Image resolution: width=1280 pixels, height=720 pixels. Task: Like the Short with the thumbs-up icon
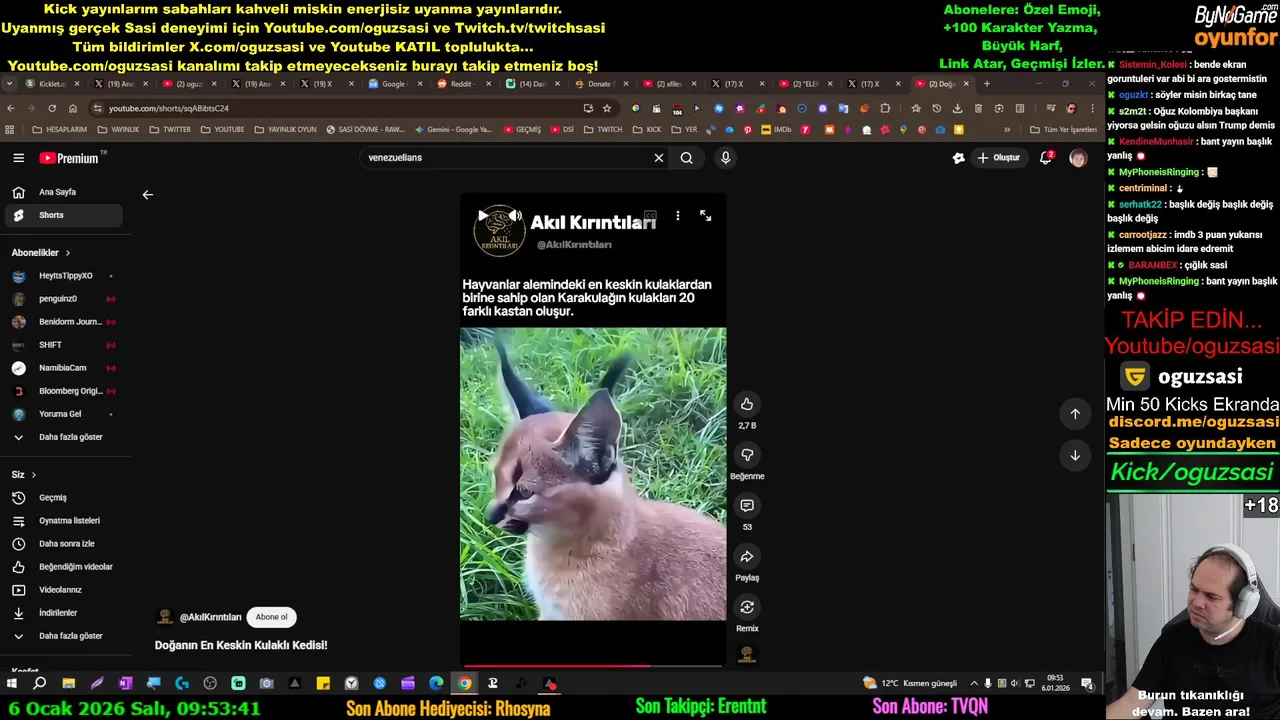point(746,404)
